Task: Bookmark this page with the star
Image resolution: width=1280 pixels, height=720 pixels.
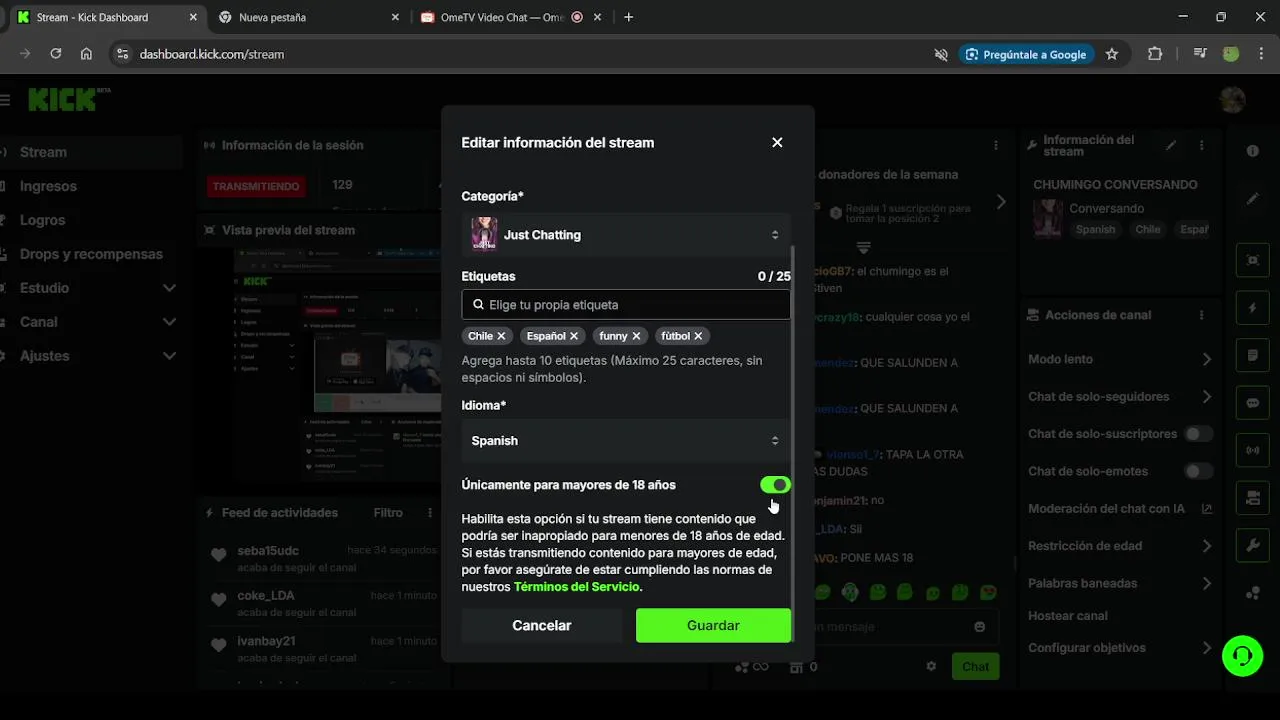Action: (x=1112, y=54)
